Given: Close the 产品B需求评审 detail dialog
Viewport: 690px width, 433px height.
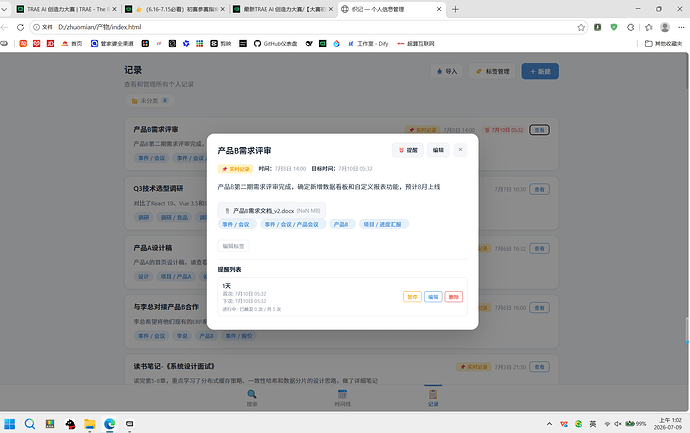Looking at the screenshot, I should pos(460,150).
